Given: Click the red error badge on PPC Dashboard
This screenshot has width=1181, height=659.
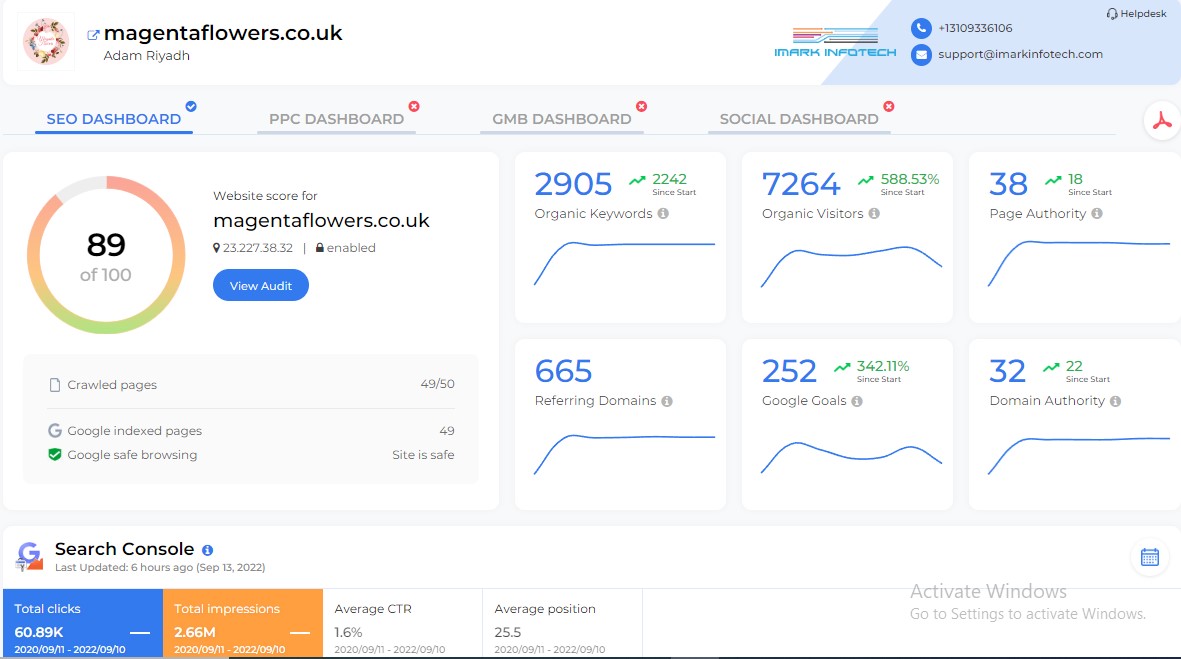Looking at the screenshot, I should click(x=413, y=105).
